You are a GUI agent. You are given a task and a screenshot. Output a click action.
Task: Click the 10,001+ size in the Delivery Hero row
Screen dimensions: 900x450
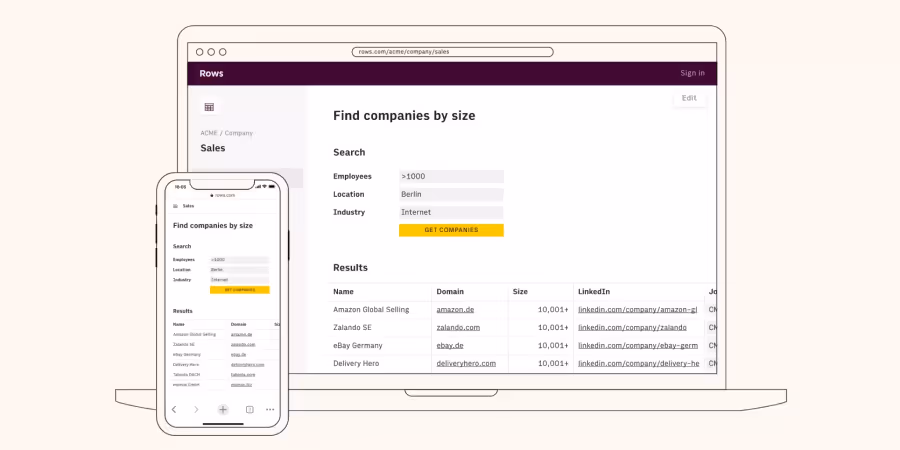553,363
